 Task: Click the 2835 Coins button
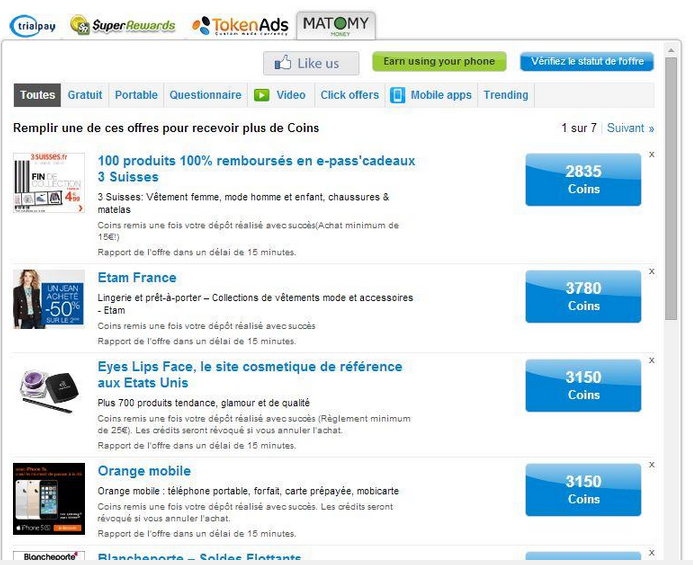[583, 179]
